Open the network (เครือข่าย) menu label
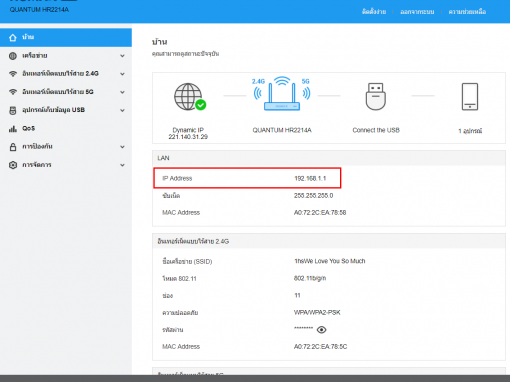 (x=35, y=56)
